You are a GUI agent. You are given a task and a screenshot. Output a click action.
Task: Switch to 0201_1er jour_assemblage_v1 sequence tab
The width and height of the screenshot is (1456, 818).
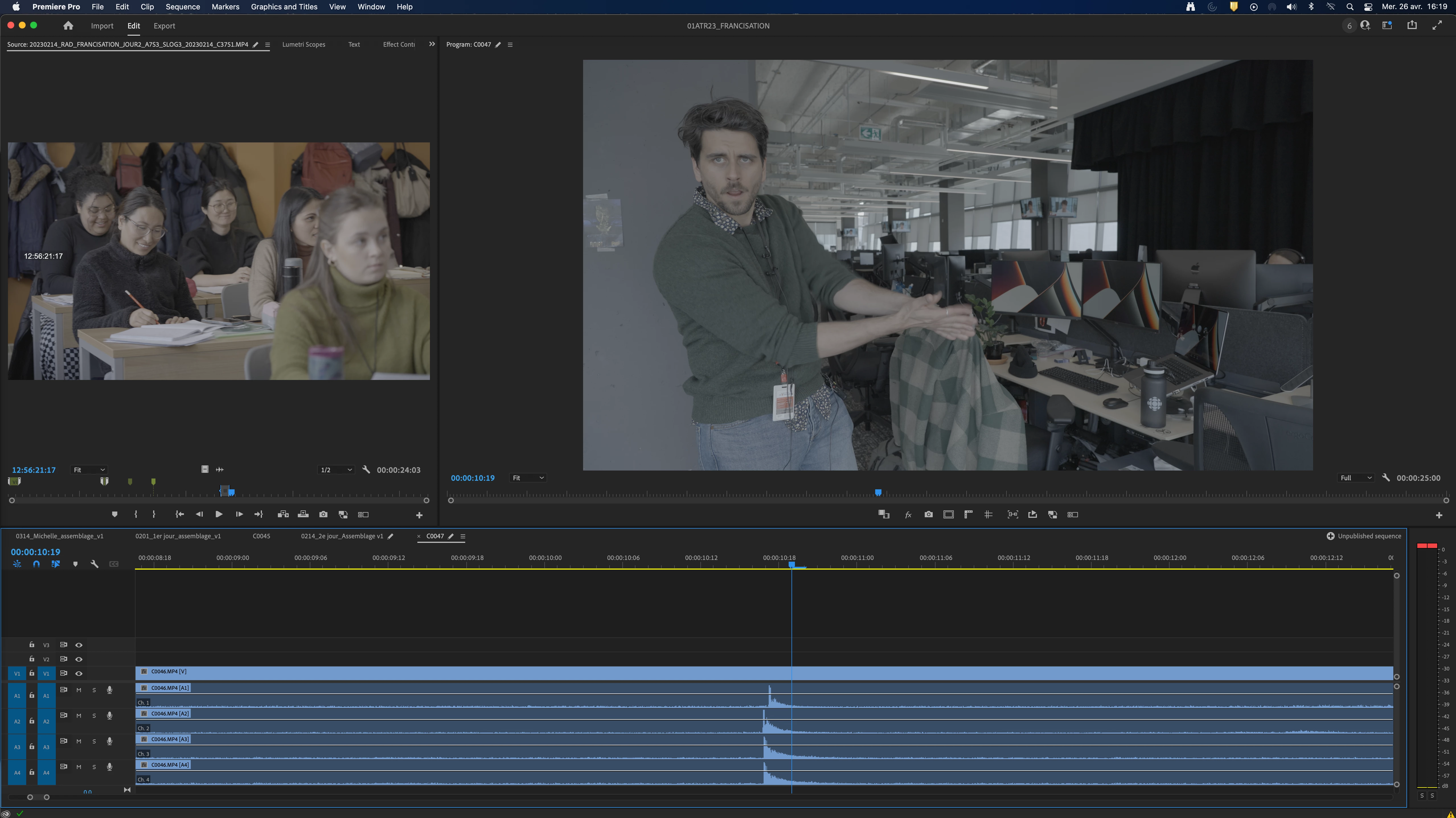pyautogui.click(x=178, y=536)
